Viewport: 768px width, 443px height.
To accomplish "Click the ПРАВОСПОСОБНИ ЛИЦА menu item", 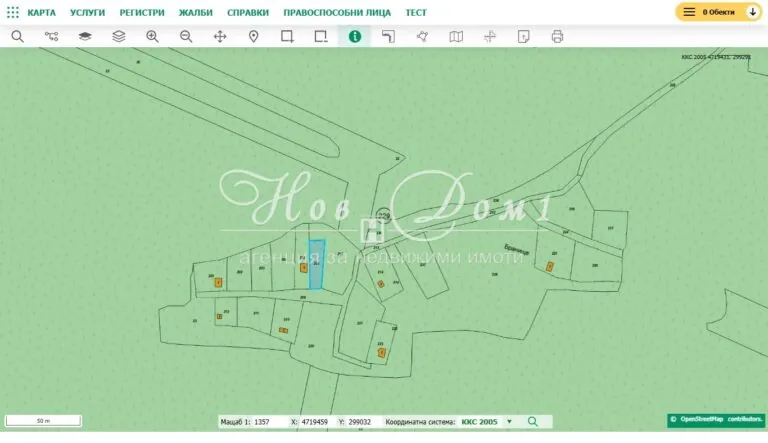I will (x=337, y=12).
